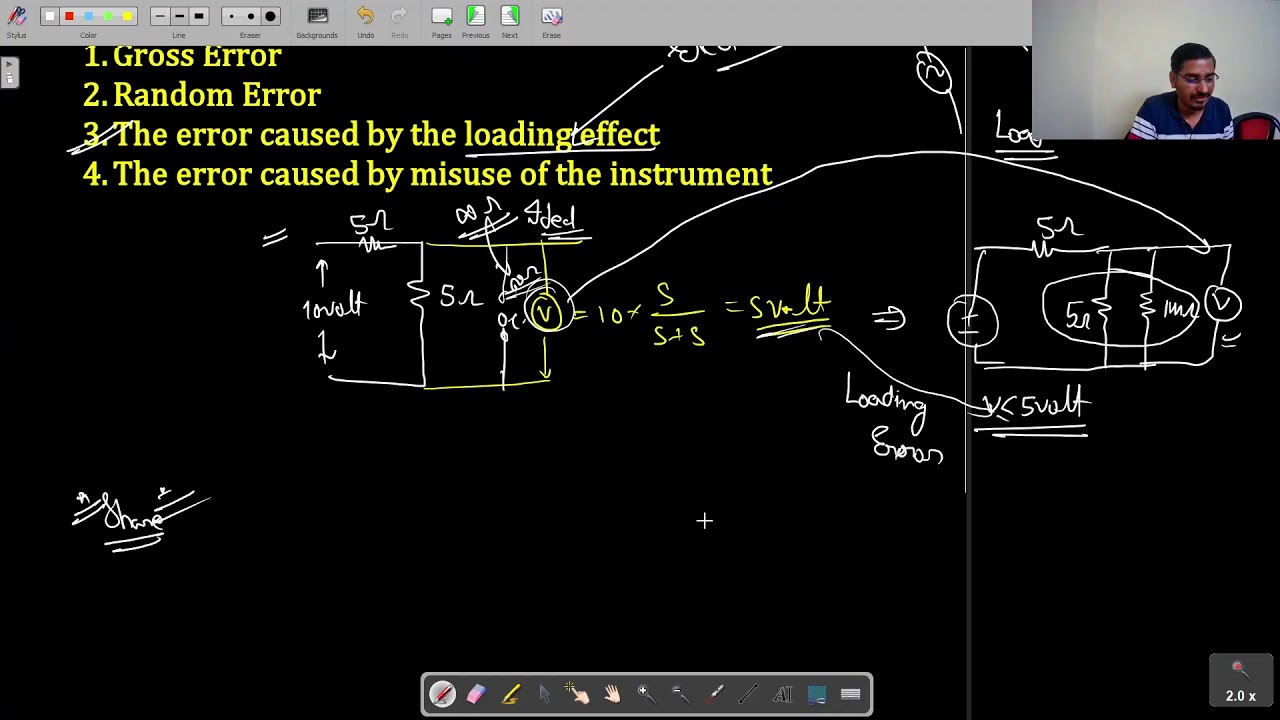1280x720 pixels.
Task: Choose the hand pan tool
Action: click(x=612, y=694)
